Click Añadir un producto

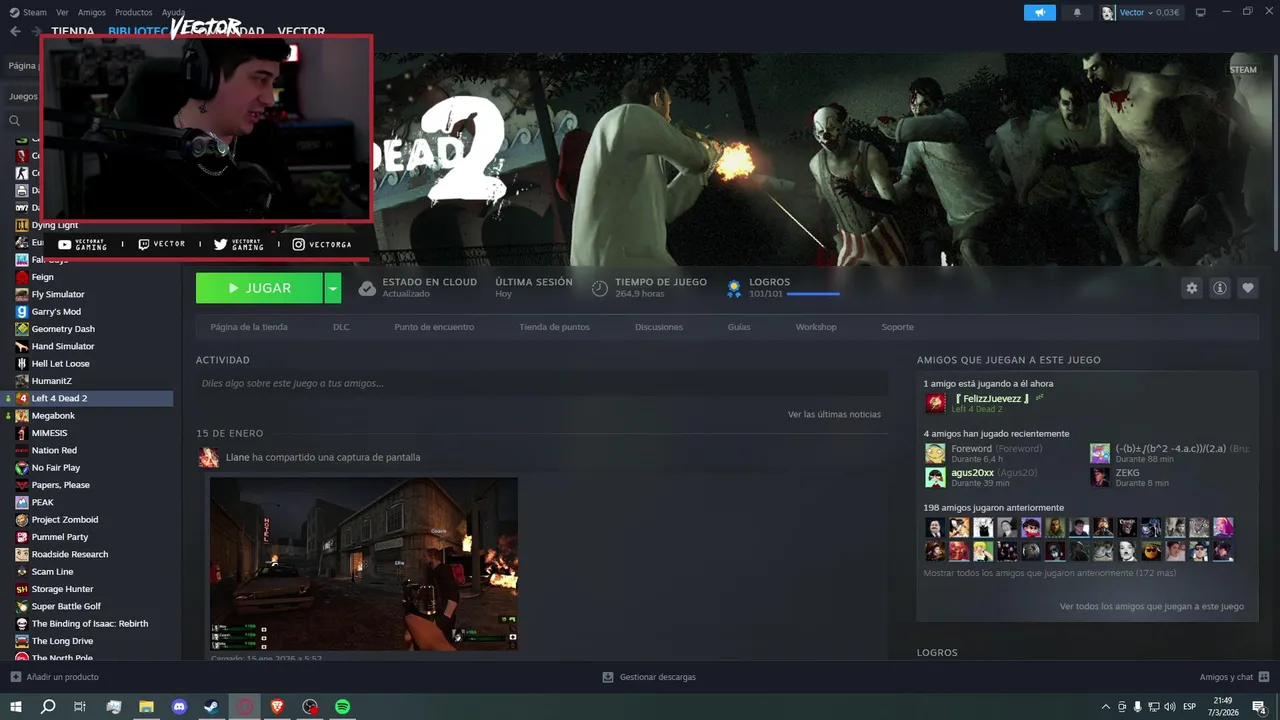(54, 677)
